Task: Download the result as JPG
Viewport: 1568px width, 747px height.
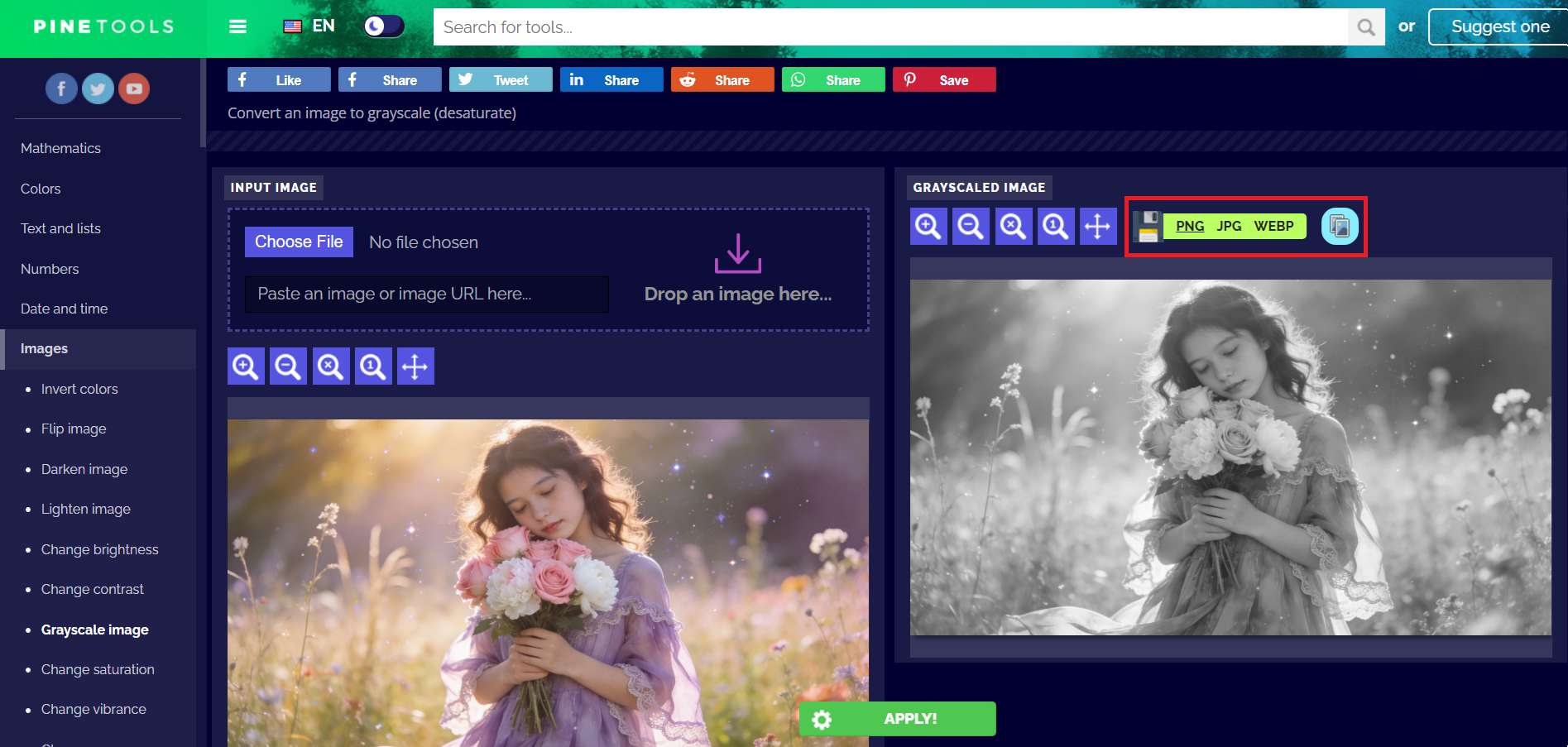Action: pyautogui.click(x=1229, y=226)
